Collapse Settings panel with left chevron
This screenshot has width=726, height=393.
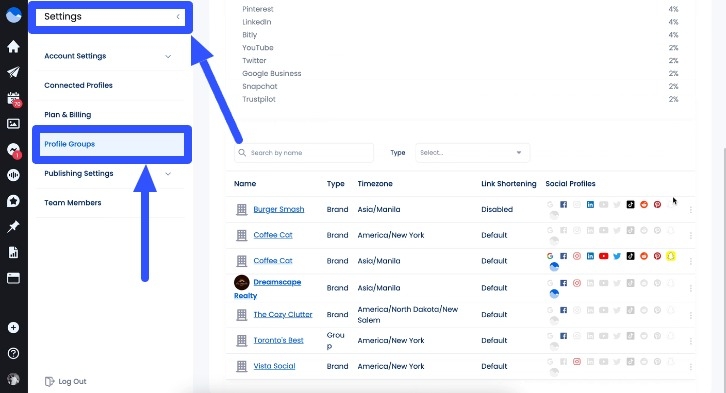(x=178, y=17)
